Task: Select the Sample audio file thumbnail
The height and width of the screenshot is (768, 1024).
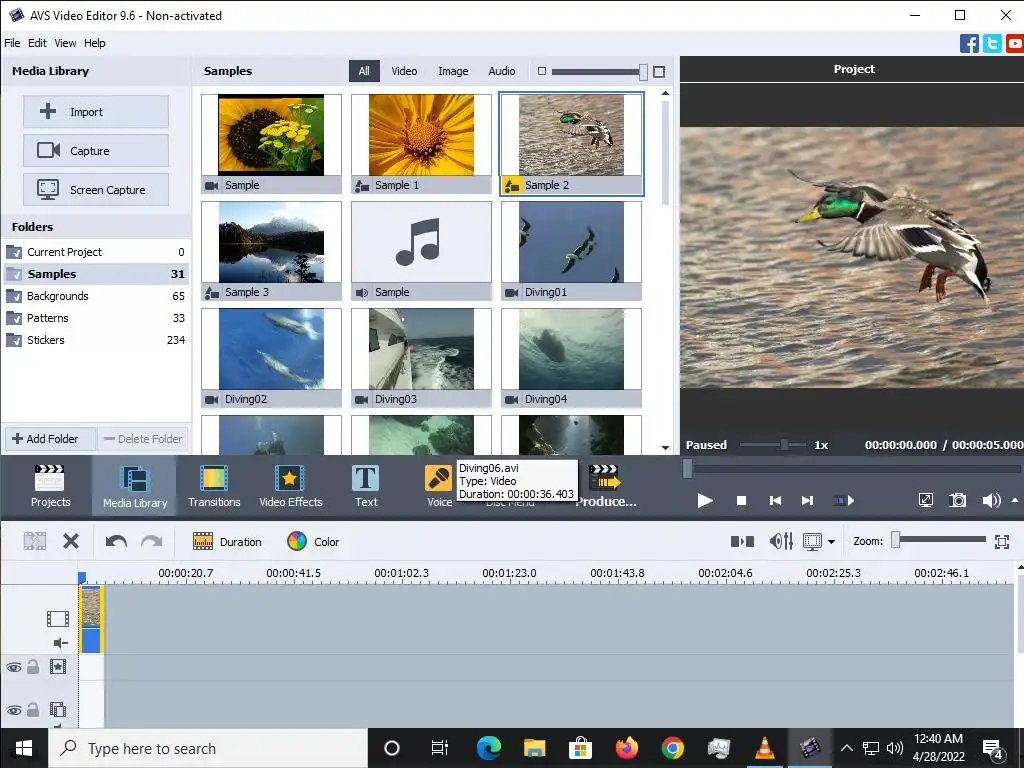Action: tap(421, 251)
